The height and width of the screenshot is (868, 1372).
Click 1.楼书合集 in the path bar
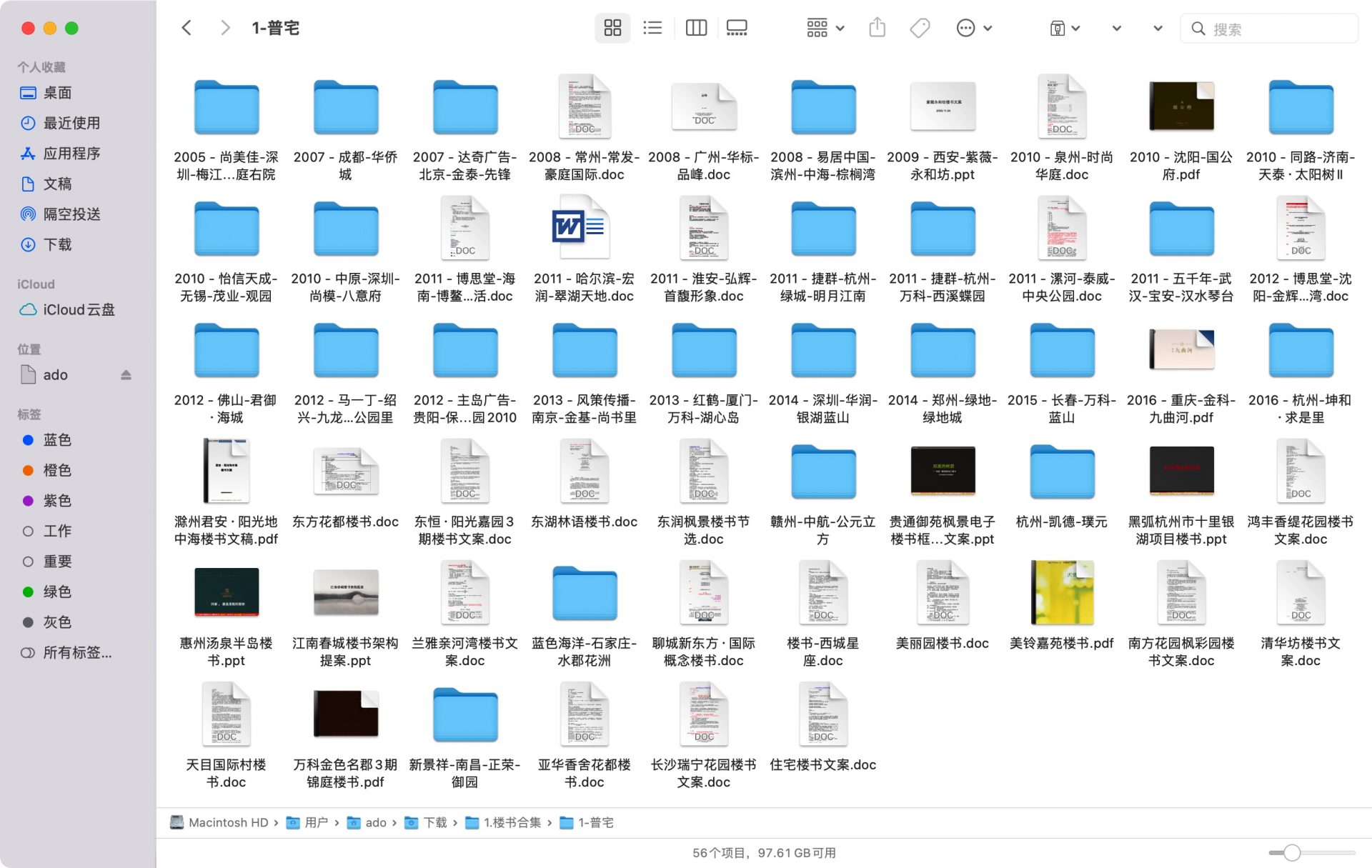pos(512,823)
